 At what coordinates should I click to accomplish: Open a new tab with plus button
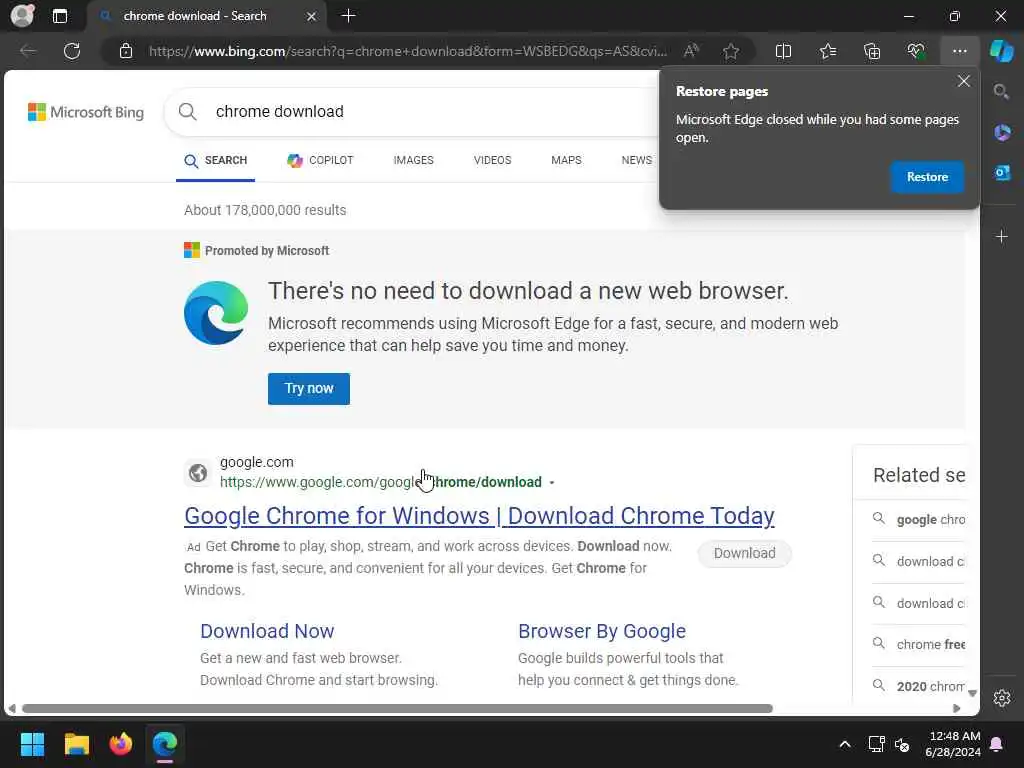click(349, 16)
